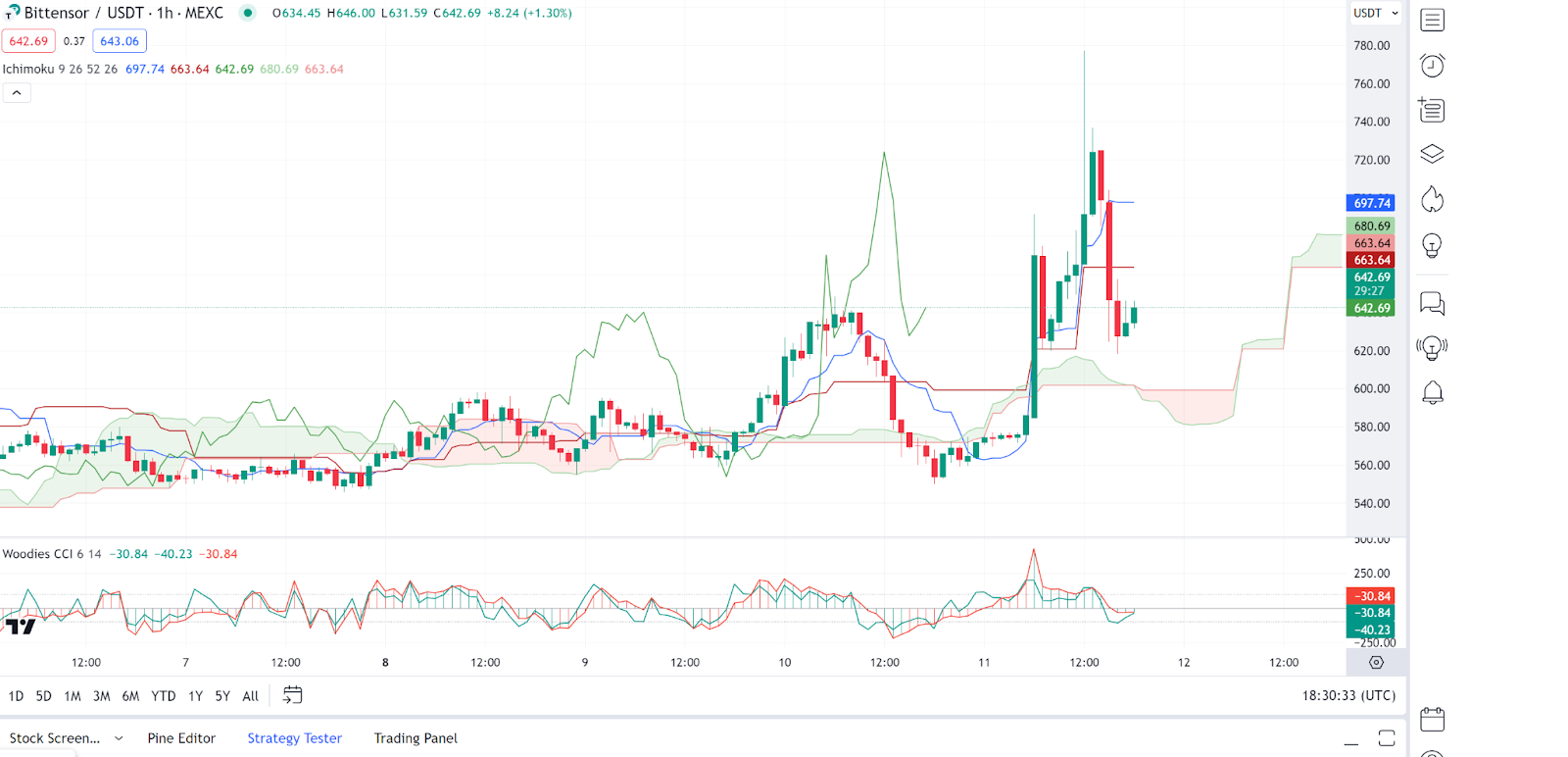
Task: Select the 5D time range
Action: click(43, 696)
